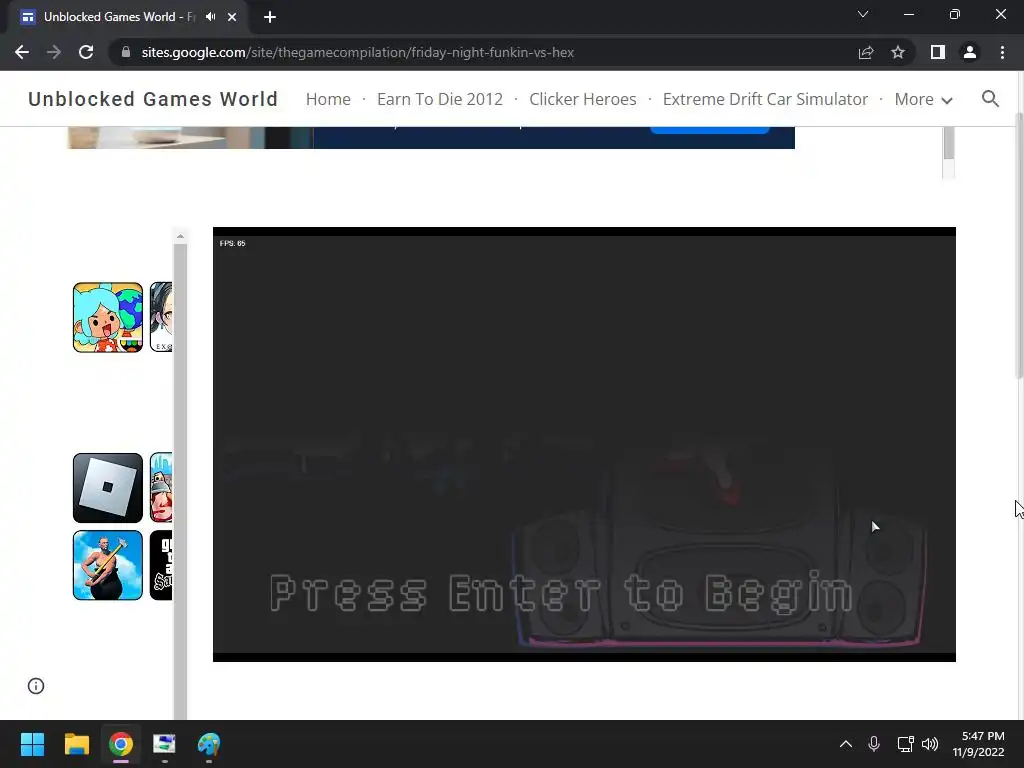Open the anime girl game thumbnail

coord(161,317)
